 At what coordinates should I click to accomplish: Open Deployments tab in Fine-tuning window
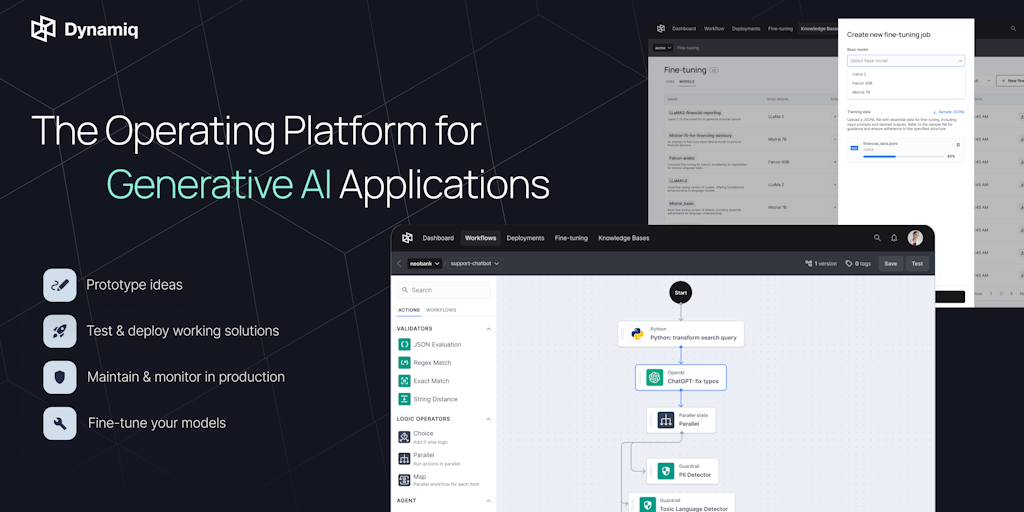tap(745, 29)
